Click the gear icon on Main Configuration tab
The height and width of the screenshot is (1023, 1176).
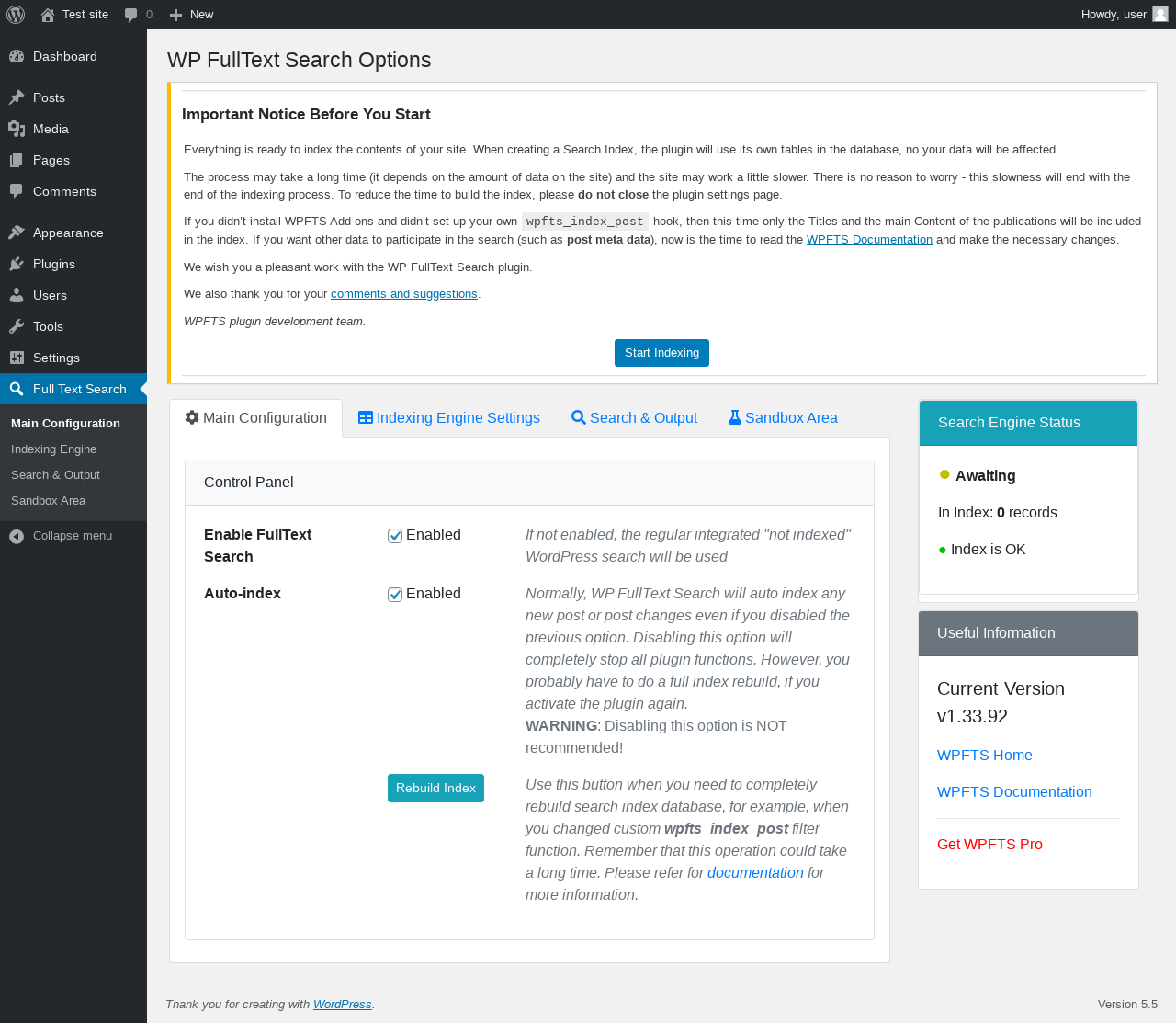pos(192,417)
